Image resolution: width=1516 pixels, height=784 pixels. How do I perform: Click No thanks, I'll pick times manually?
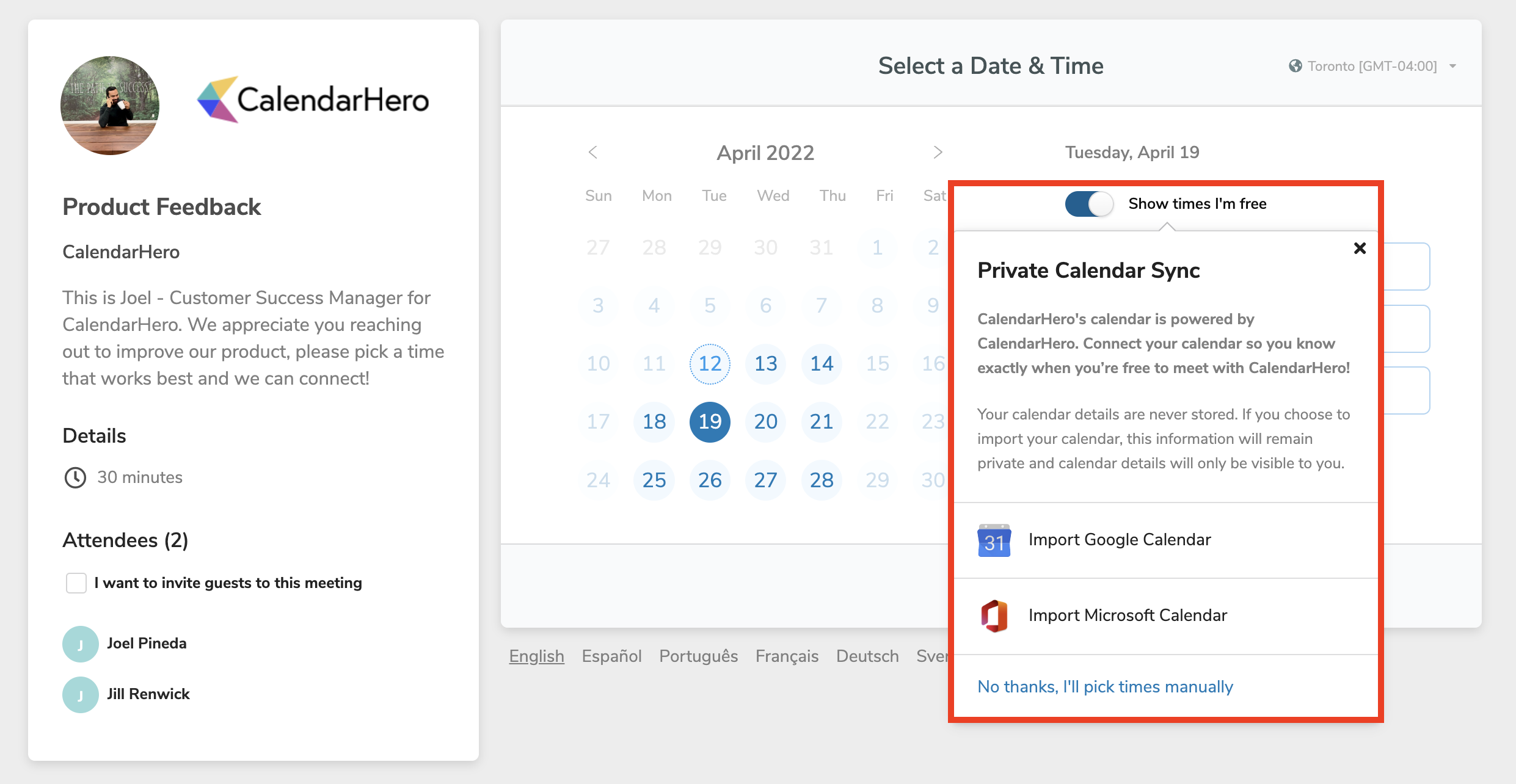(x=1105, y=687)
